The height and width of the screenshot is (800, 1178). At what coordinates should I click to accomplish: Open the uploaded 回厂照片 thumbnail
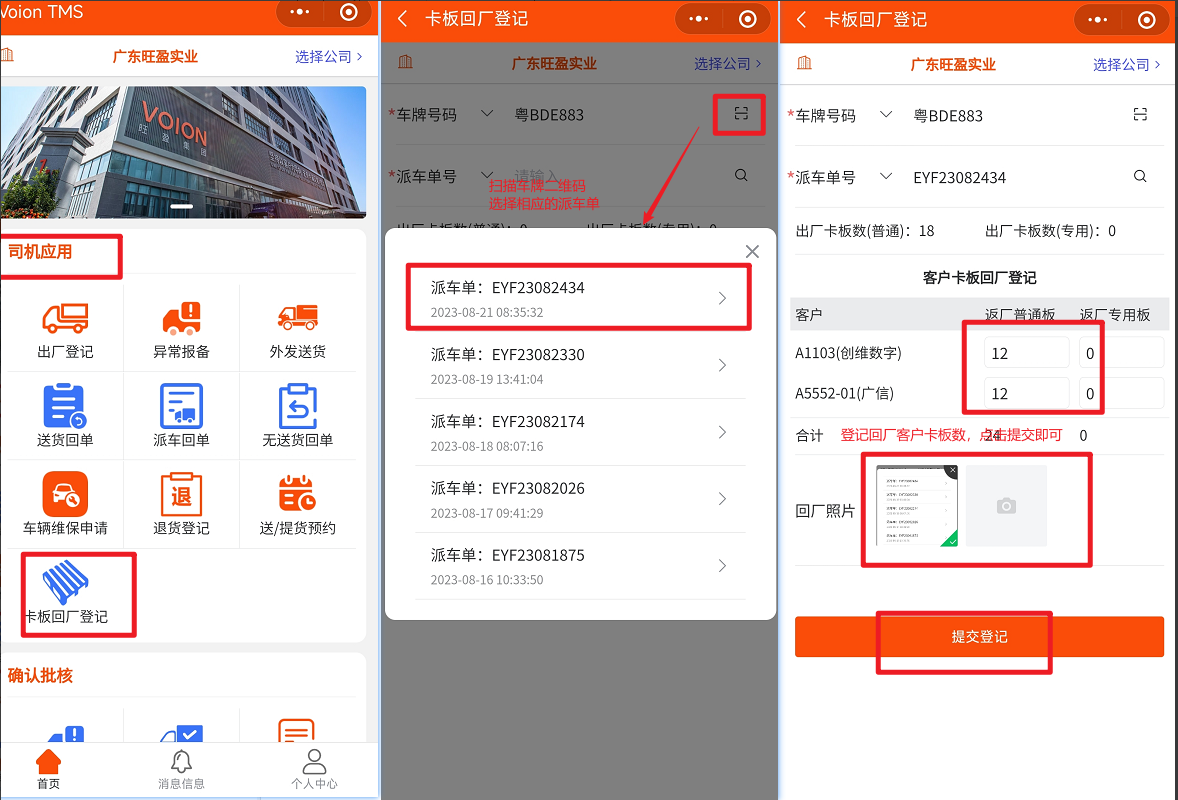[x=917, y=506]
